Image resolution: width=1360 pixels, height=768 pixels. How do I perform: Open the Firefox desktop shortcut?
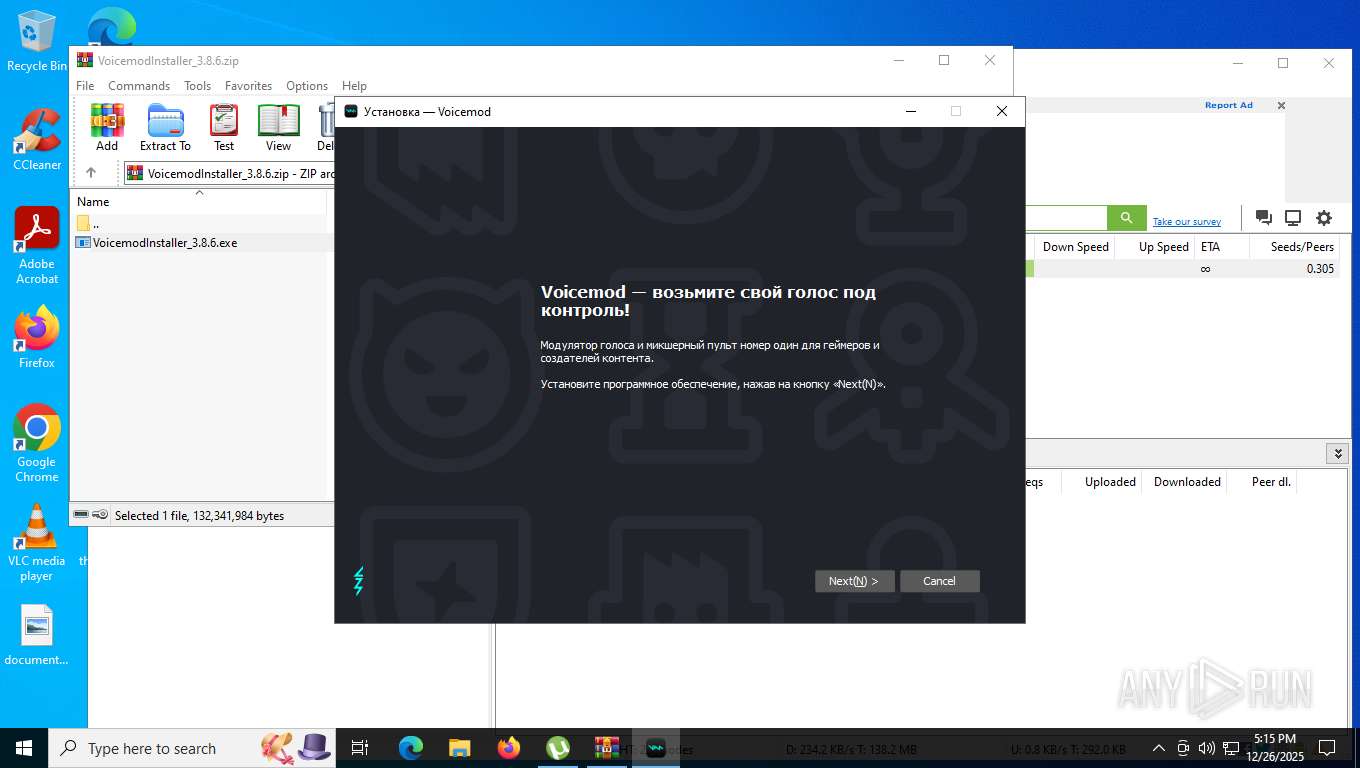[x=37, y=337]
